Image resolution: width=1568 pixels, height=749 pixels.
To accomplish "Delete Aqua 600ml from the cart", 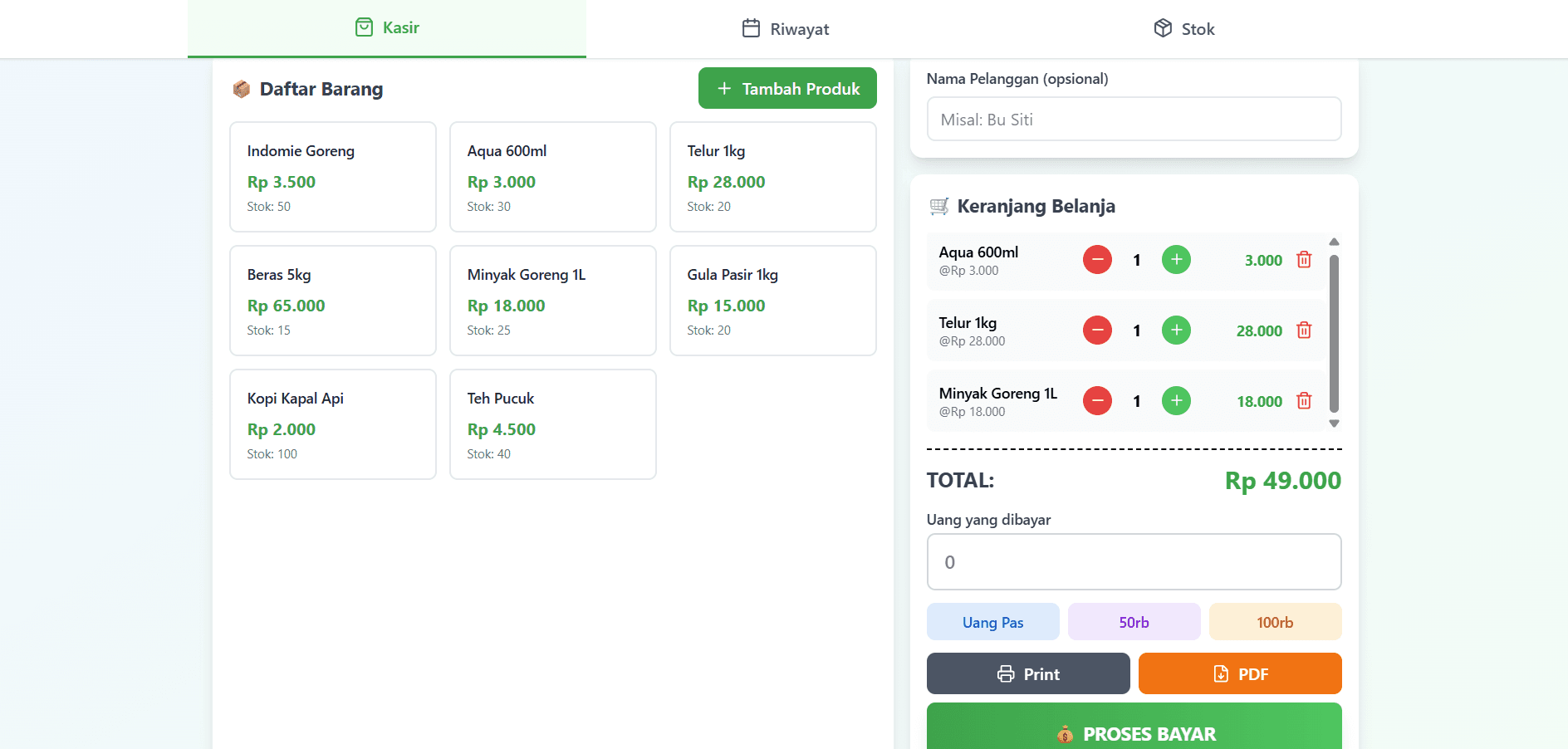I will click(1304, 260).
